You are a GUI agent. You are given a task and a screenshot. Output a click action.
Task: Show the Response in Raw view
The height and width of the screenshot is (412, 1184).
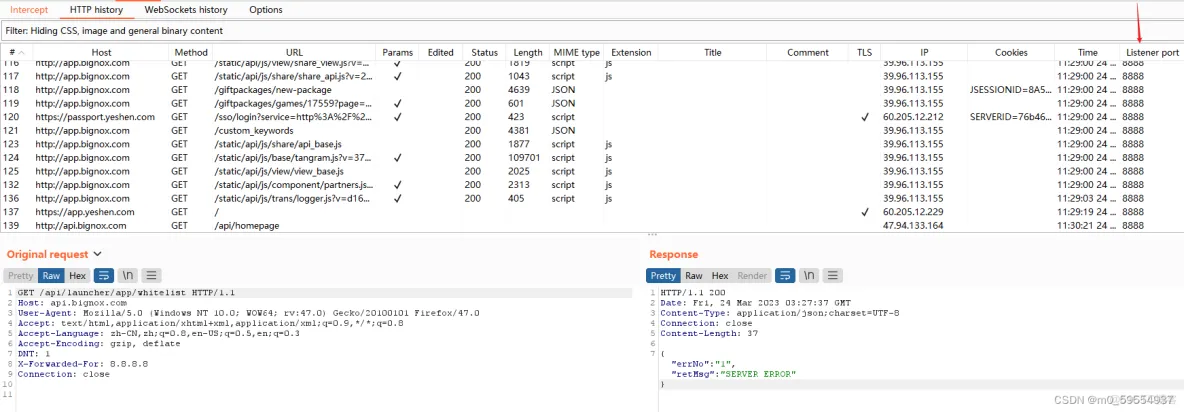[693, 275]
